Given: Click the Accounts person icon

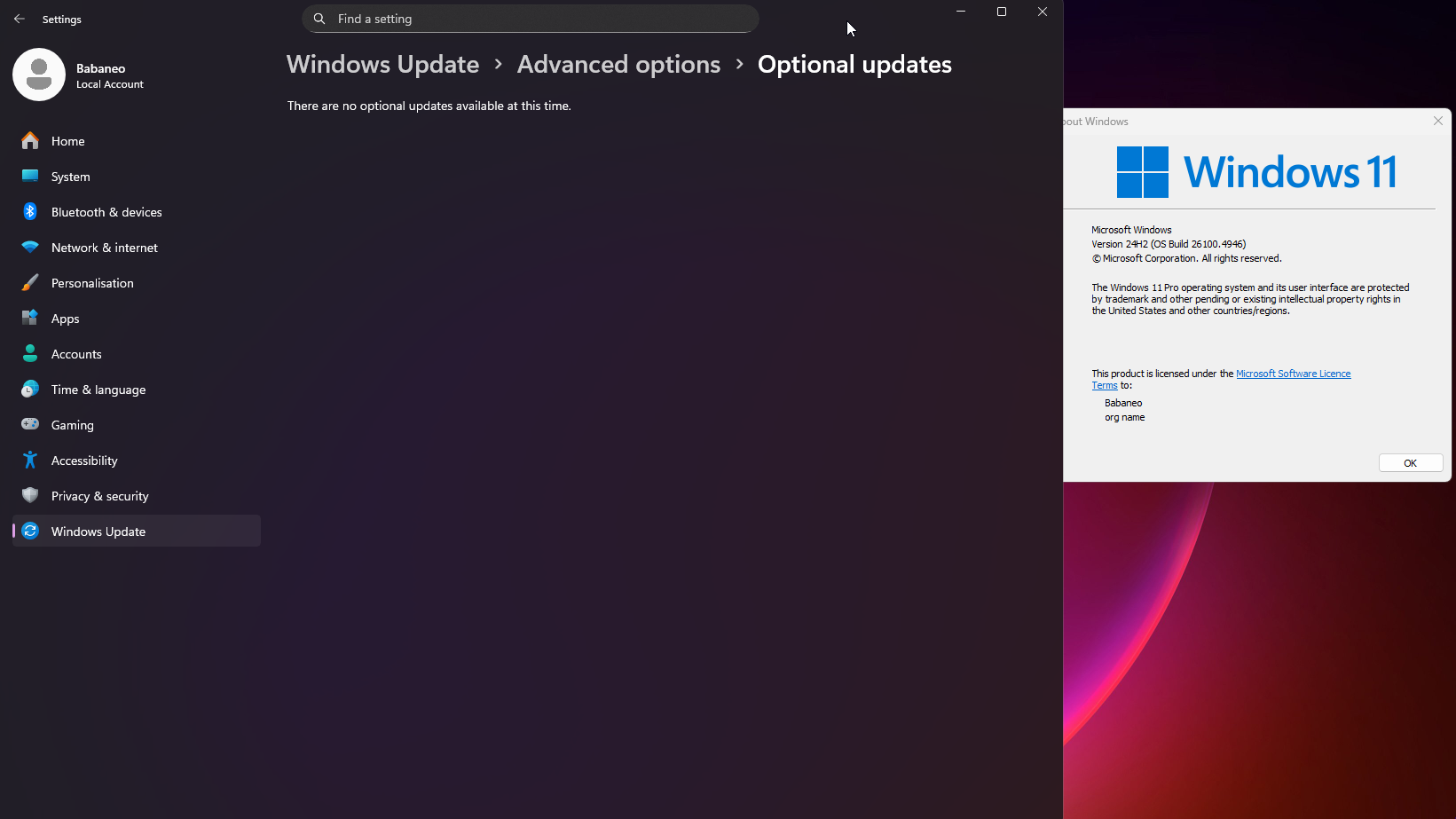Looking at the screenshot, I should pos(30,353).
